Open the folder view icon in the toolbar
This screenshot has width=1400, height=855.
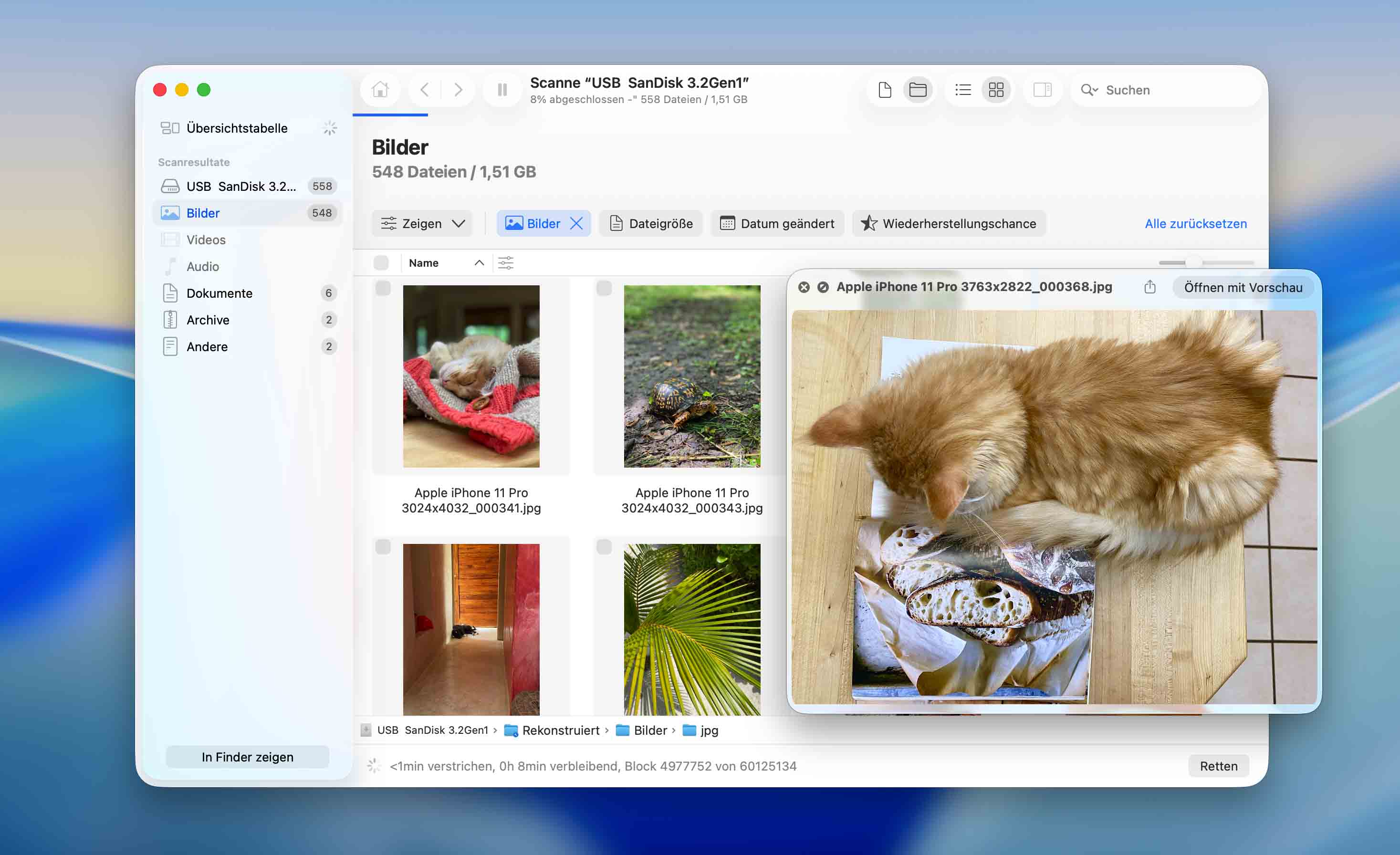pos(918,89)
